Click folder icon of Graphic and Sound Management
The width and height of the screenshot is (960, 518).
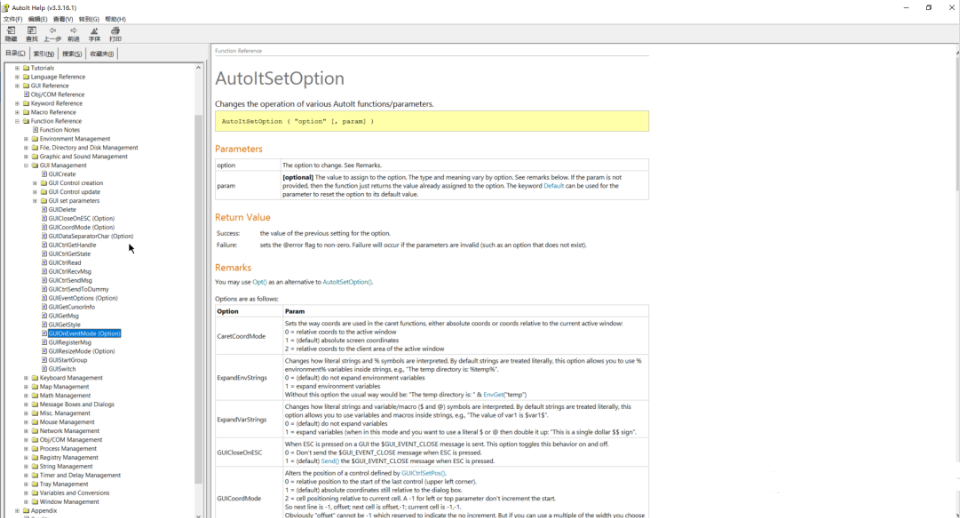(35, 157)
